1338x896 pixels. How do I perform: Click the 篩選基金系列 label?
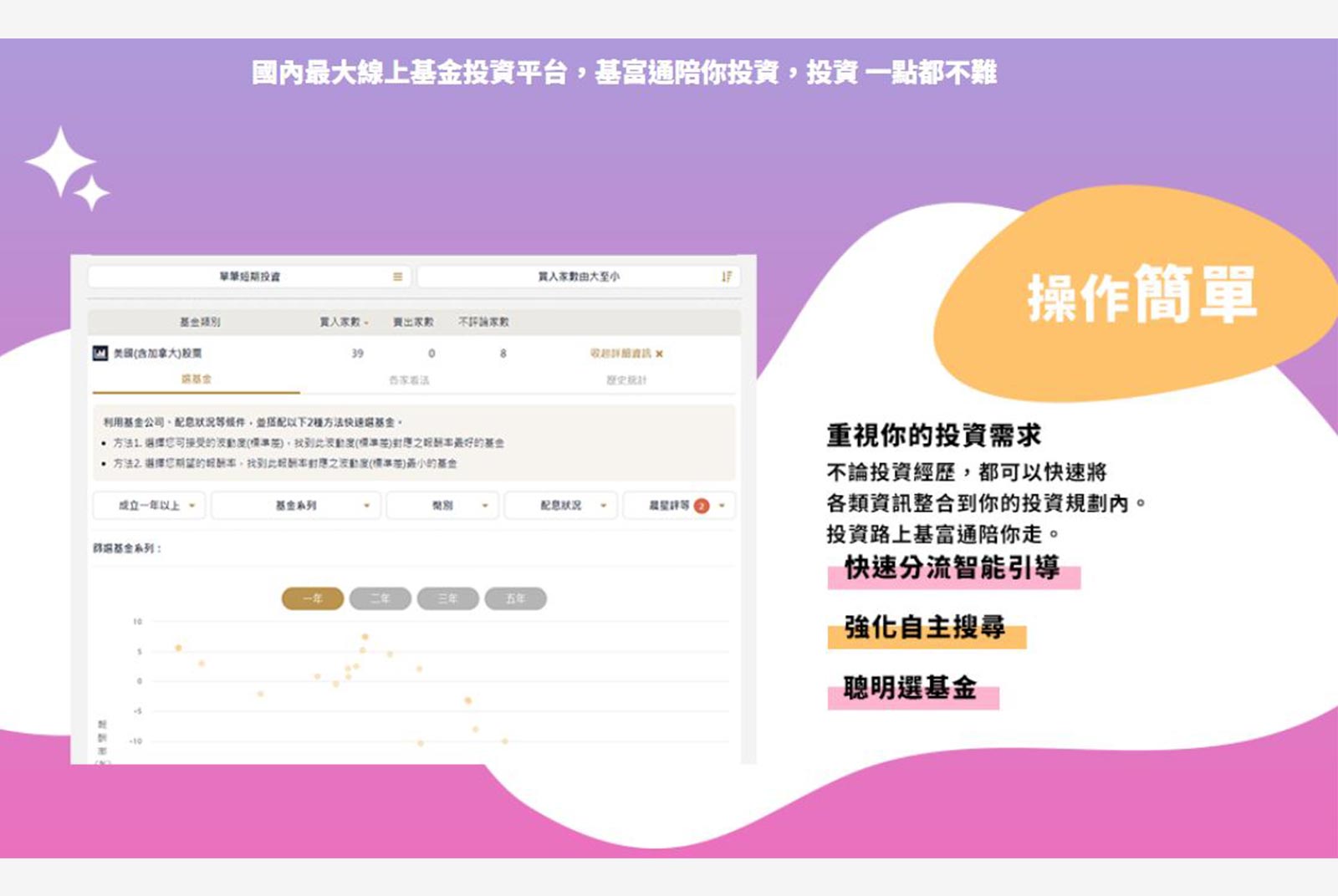coord(127,548)
